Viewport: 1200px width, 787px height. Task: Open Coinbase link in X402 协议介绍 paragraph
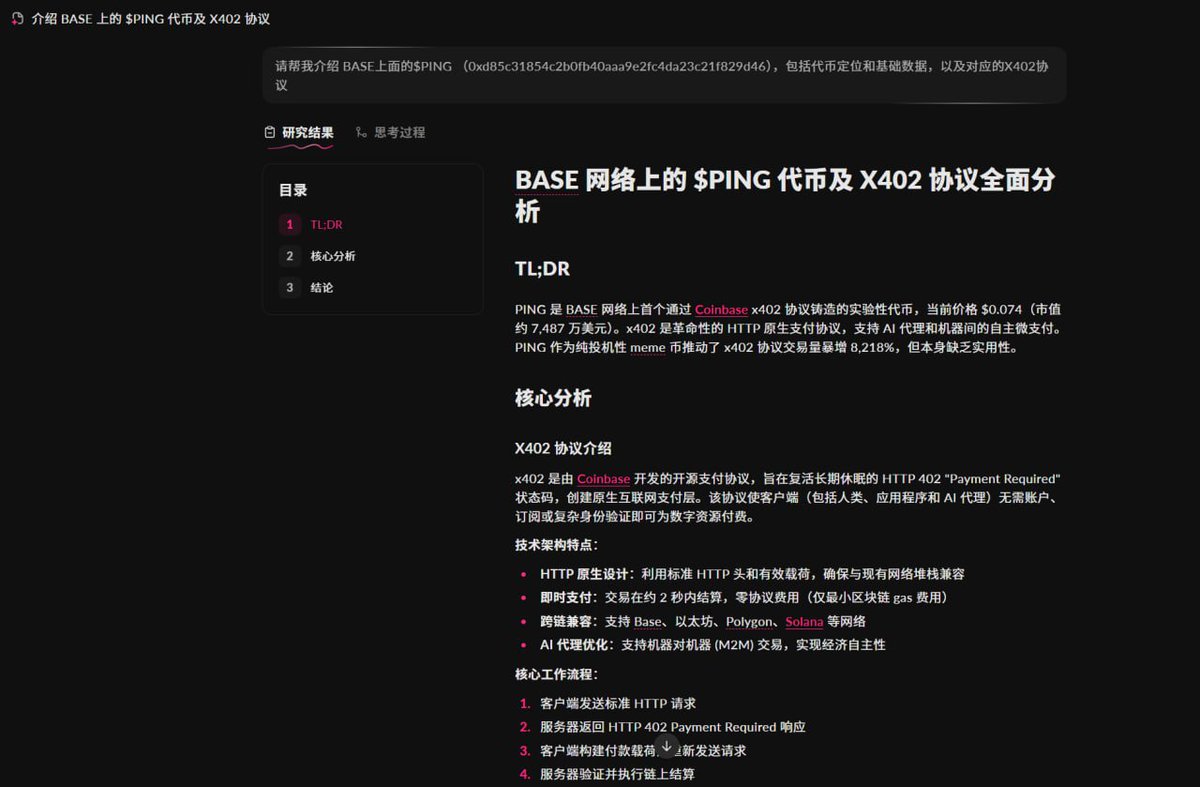pos(603,479)
